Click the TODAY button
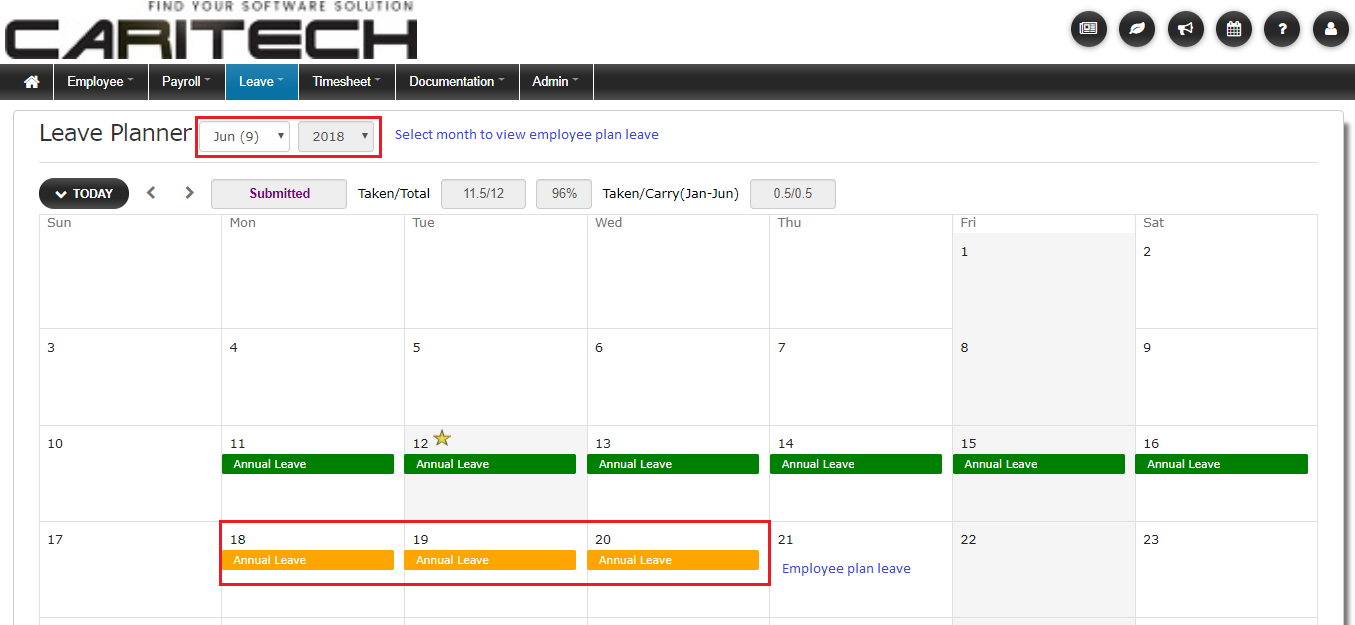Image resolution: width=1355 pixels, height=625 pixels. pyautogui.click(x=84, y=194)
